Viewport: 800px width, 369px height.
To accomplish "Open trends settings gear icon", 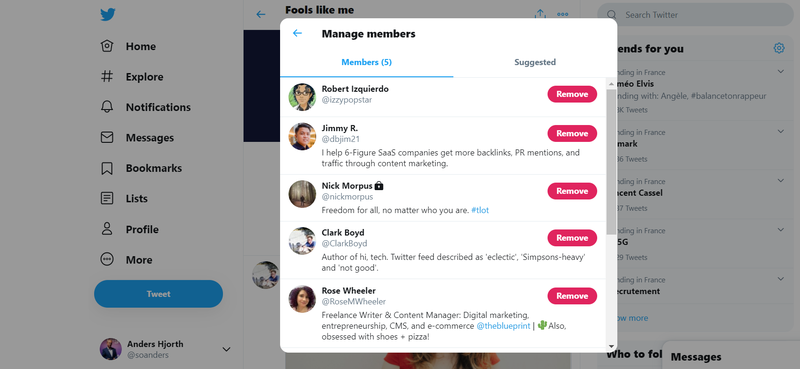I will click(779, 48).
